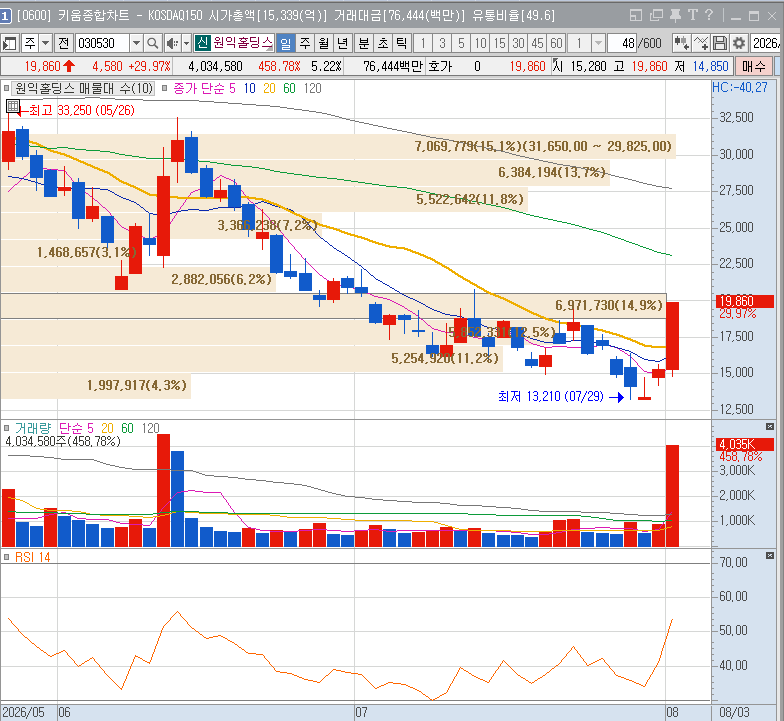The image size is (784, 721).
Task: Toggle the 원익홀딩스 매물대 수(10) legend marker
Action: (6, 88)
